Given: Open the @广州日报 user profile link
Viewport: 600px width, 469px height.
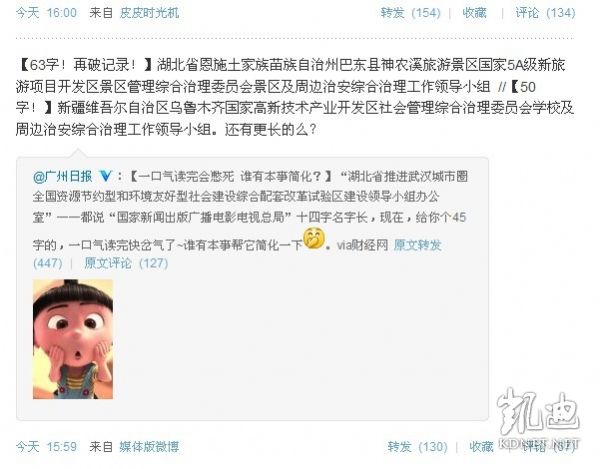Looking at the screenshot, I should coord(63,176).
